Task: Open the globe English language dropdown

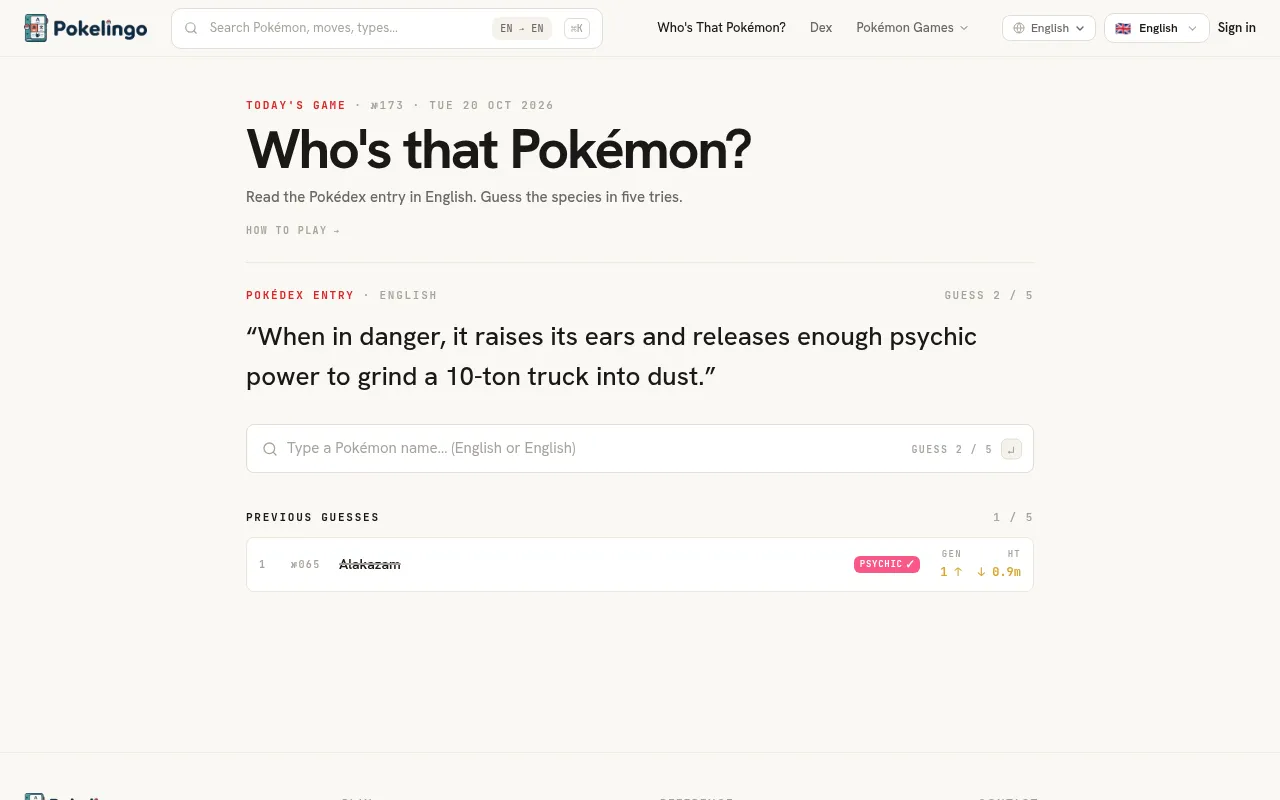Action: pos(1049,28)
